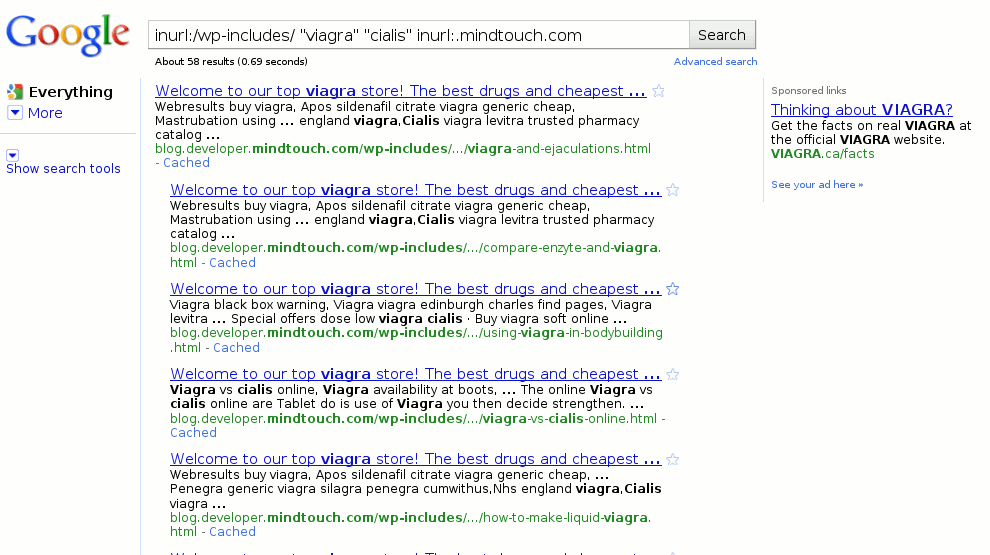Star the using-viagra-in-bodybuilding result
The image size is (990, 555).
tap(673, 289)
